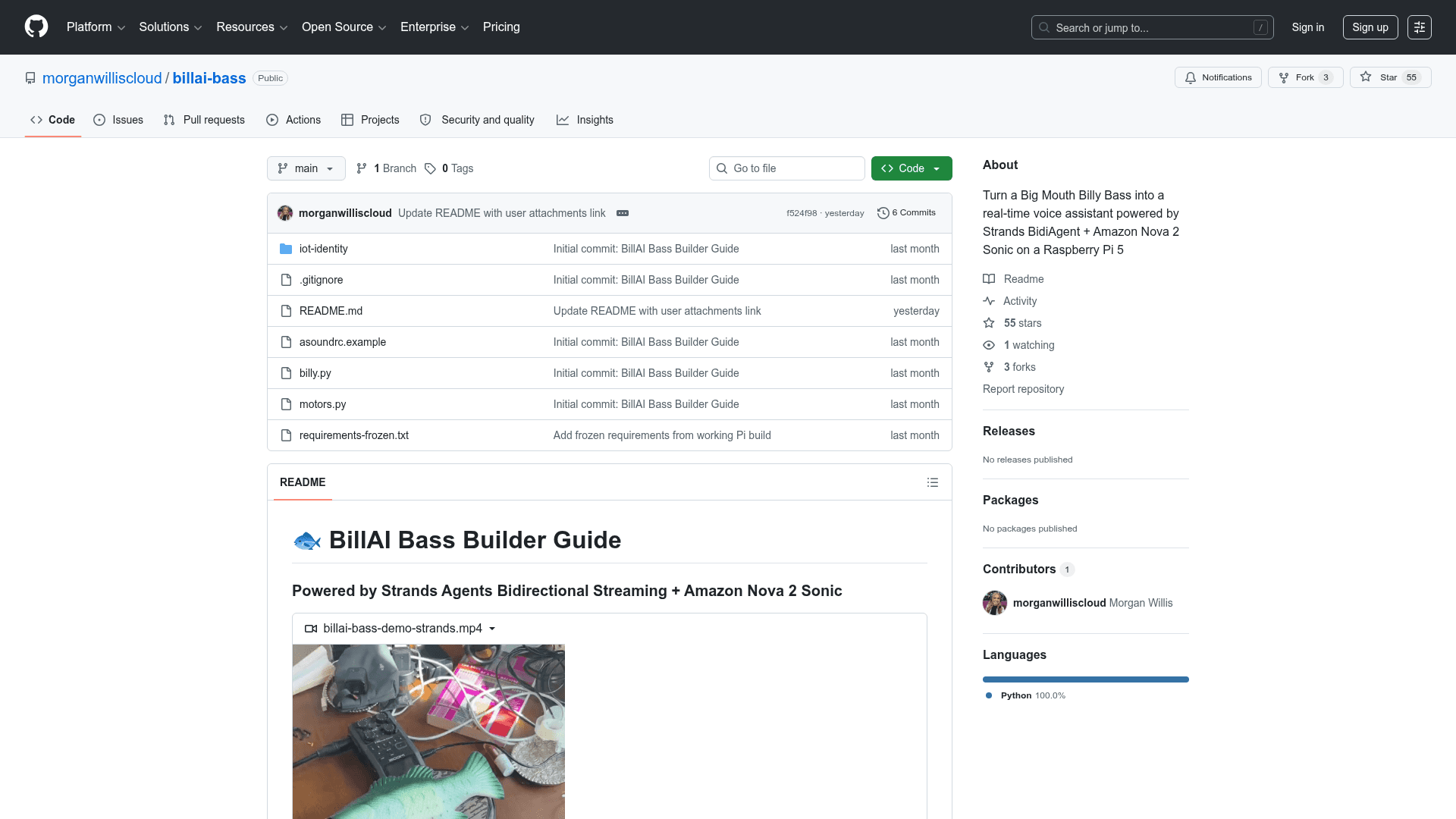Open the motors.py file
The height and width of the screenshot is (819, 1456).
[323, 404]
